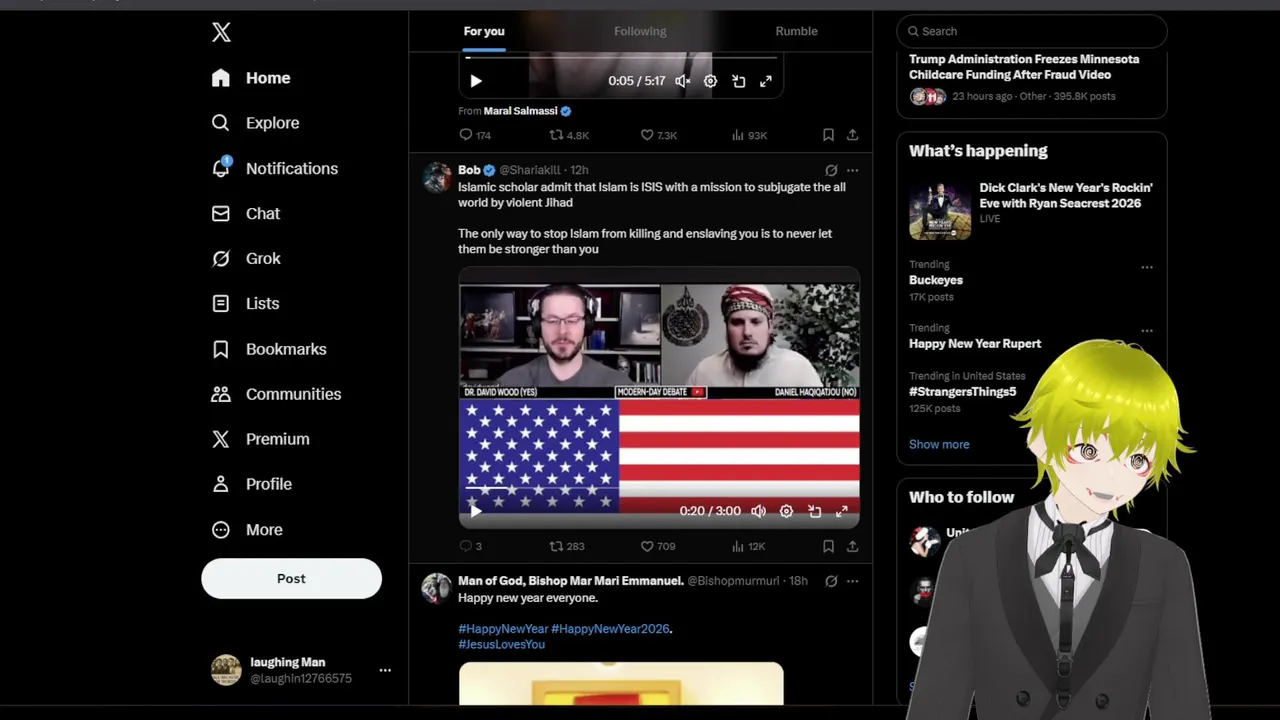Repost Bob's post with 283 reposts

tap(567, 546)
